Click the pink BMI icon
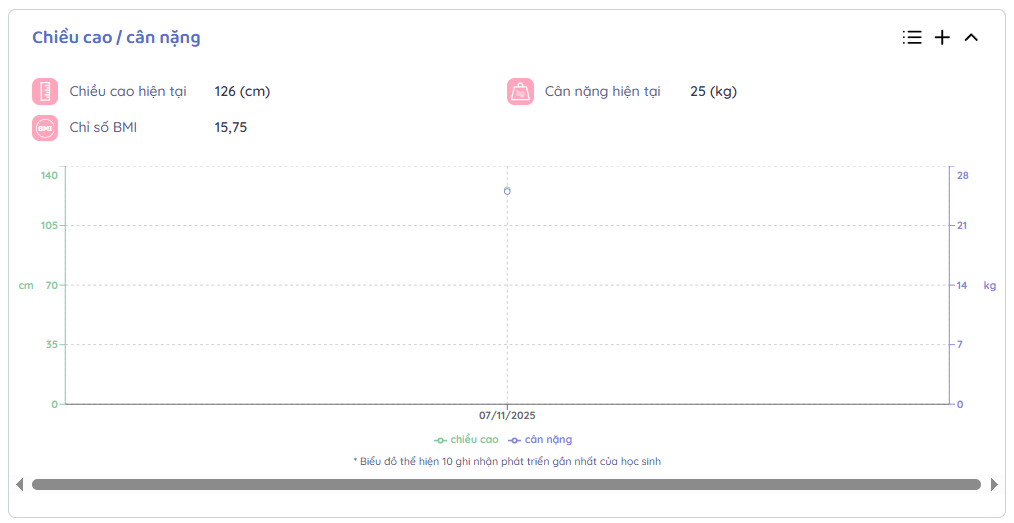 [45, 128]
